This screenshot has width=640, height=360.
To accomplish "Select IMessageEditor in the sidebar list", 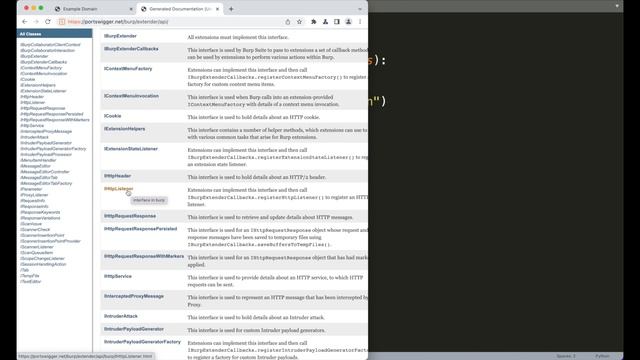I will click(36, 166).
